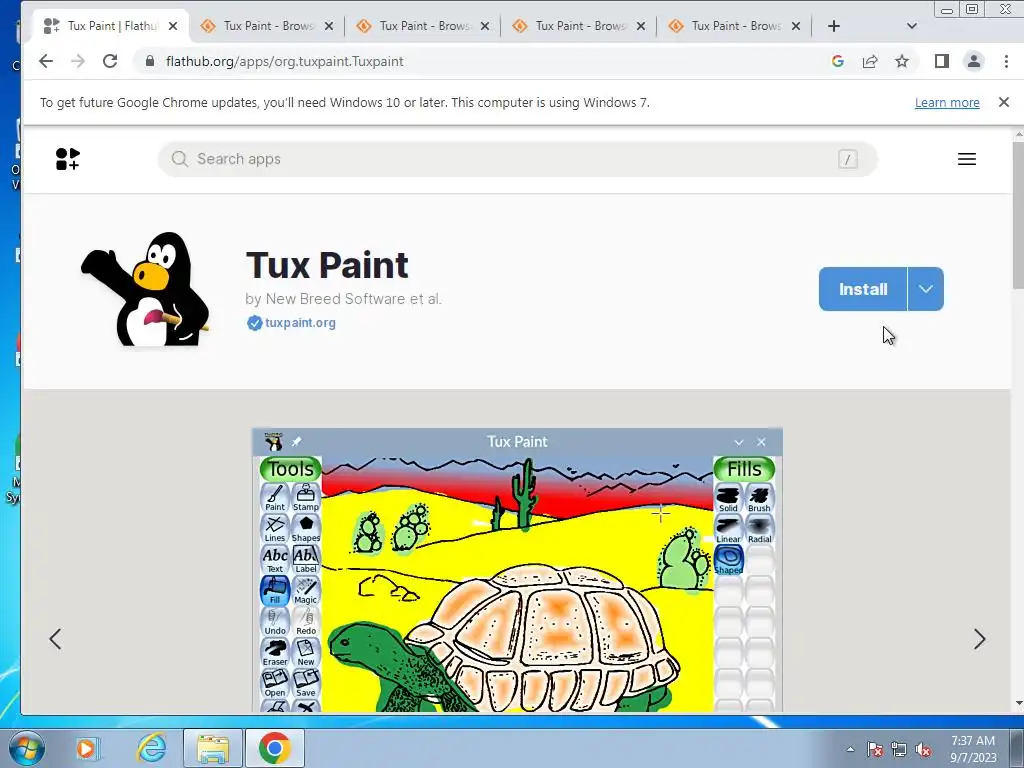1024x768 pixels.
Task: Click the Eraser tool in screenshot
Action: pos(274,652)
